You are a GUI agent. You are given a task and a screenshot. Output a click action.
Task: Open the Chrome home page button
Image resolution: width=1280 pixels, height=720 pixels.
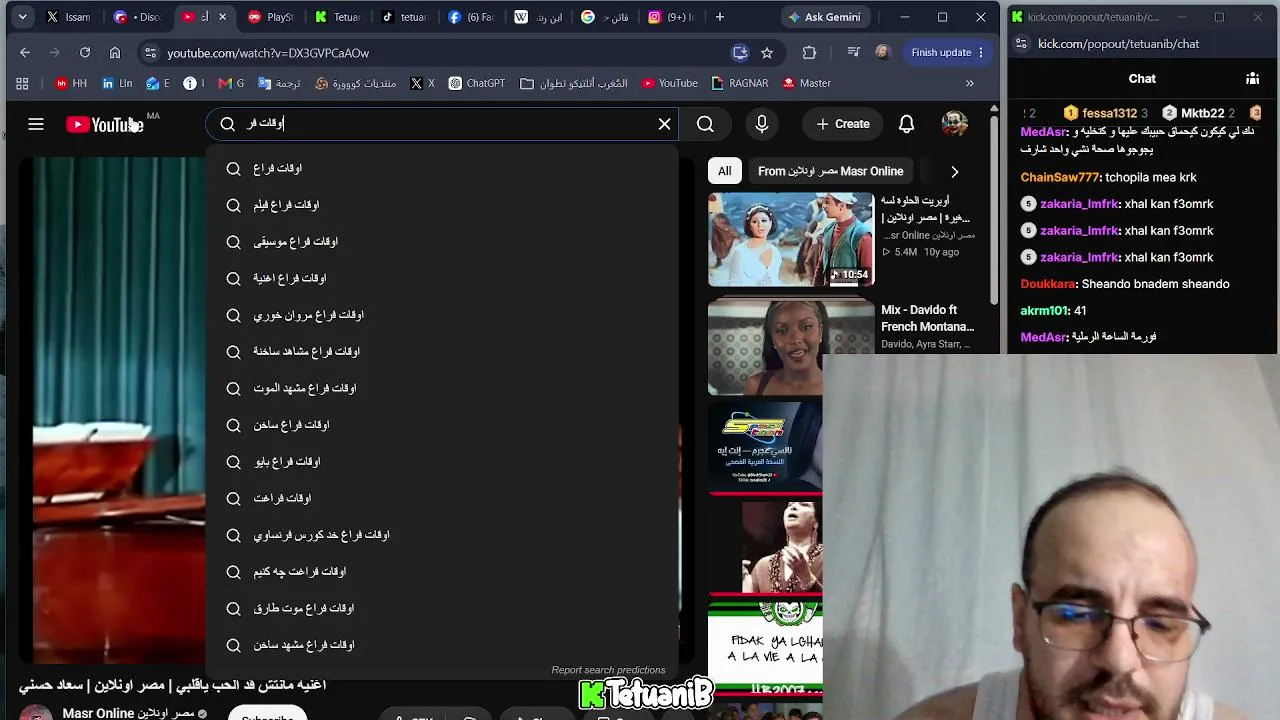[115, 53]
